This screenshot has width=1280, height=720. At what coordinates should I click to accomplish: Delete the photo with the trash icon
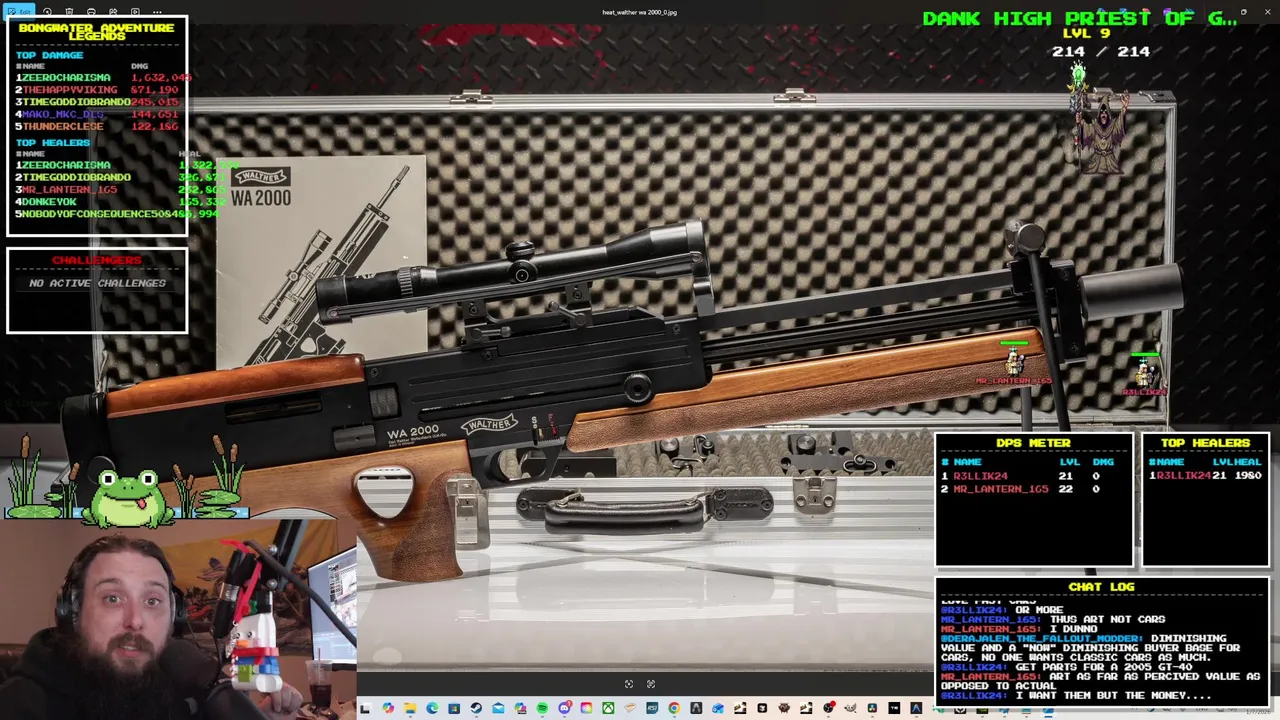69,11
